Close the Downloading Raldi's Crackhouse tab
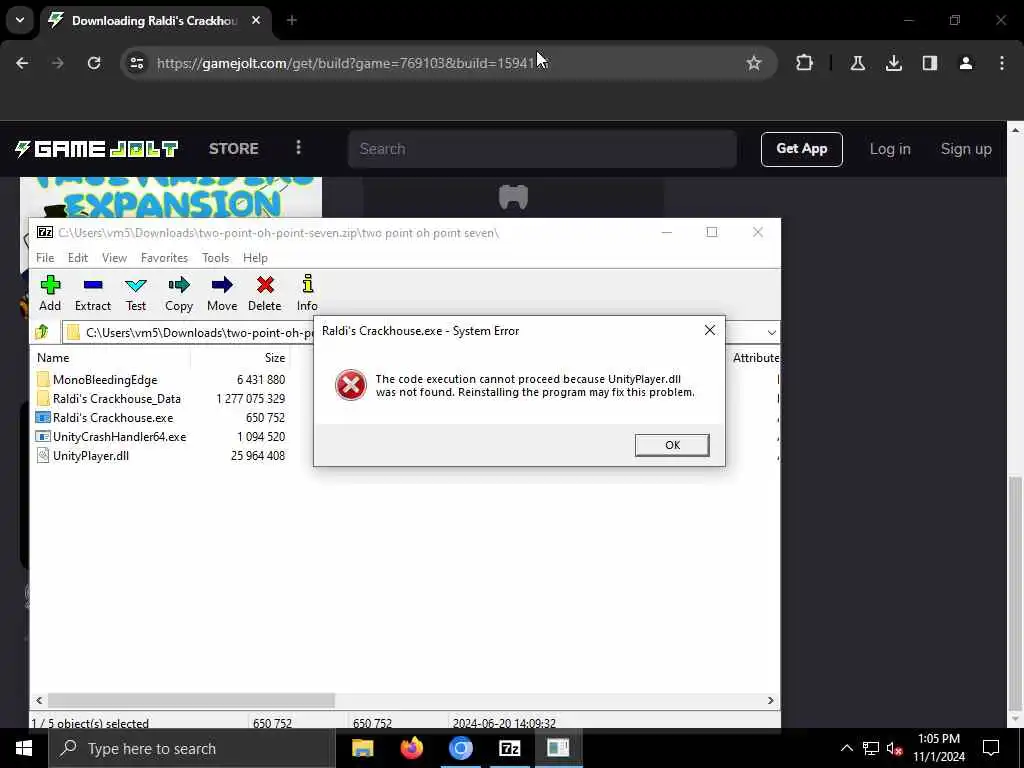This screenshot has width=1024, height=768. click(256, 20)
